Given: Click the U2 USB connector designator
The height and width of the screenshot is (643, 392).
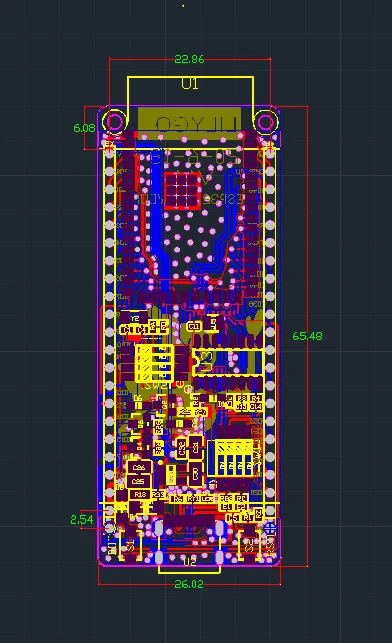Looking at the screenshot, I should pyautogui.click(x=189, y=561).
